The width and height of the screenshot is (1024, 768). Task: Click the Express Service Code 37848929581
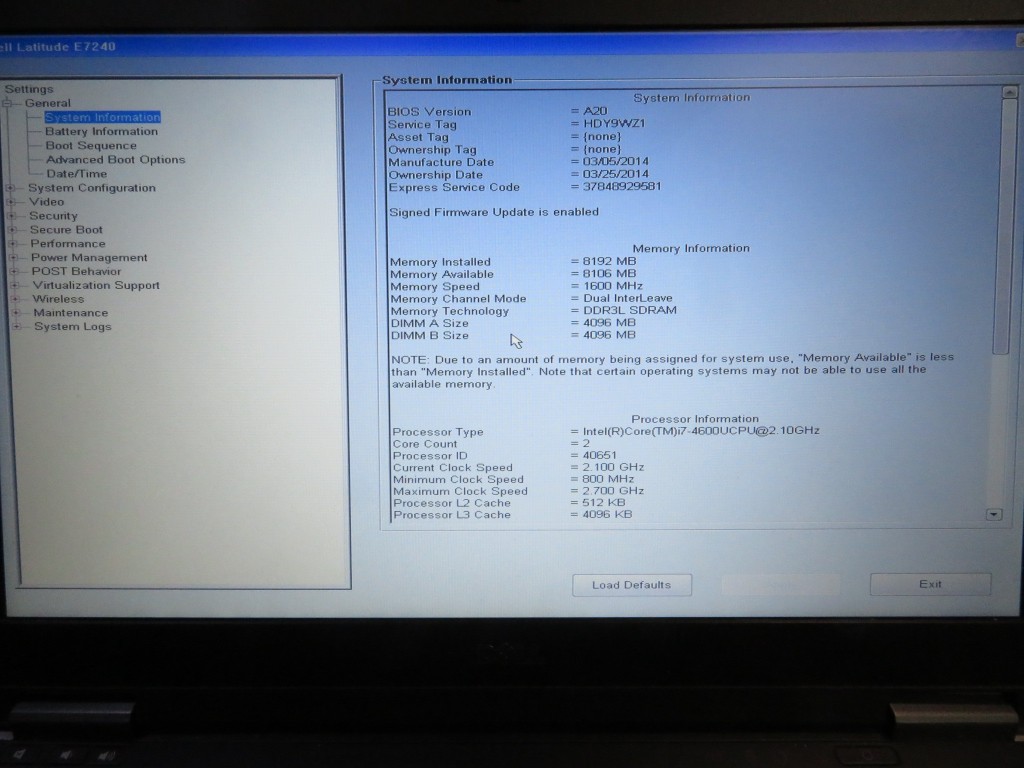(x=622, y=186)
